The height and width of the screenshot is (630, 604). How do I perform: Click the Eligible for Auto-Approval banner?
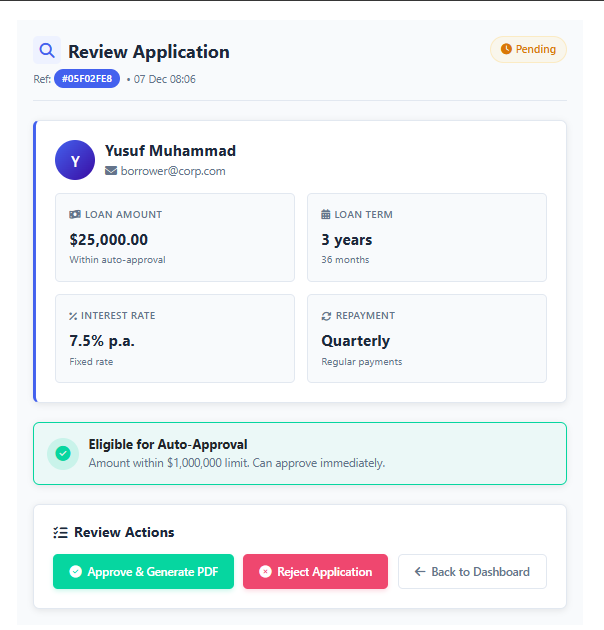click(x=300, y=453)
